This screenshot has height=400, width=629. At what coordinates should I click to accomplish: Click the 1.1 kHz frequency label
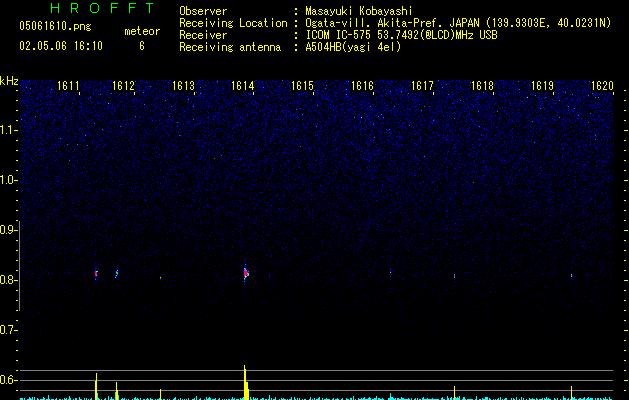tap(8, 130)
